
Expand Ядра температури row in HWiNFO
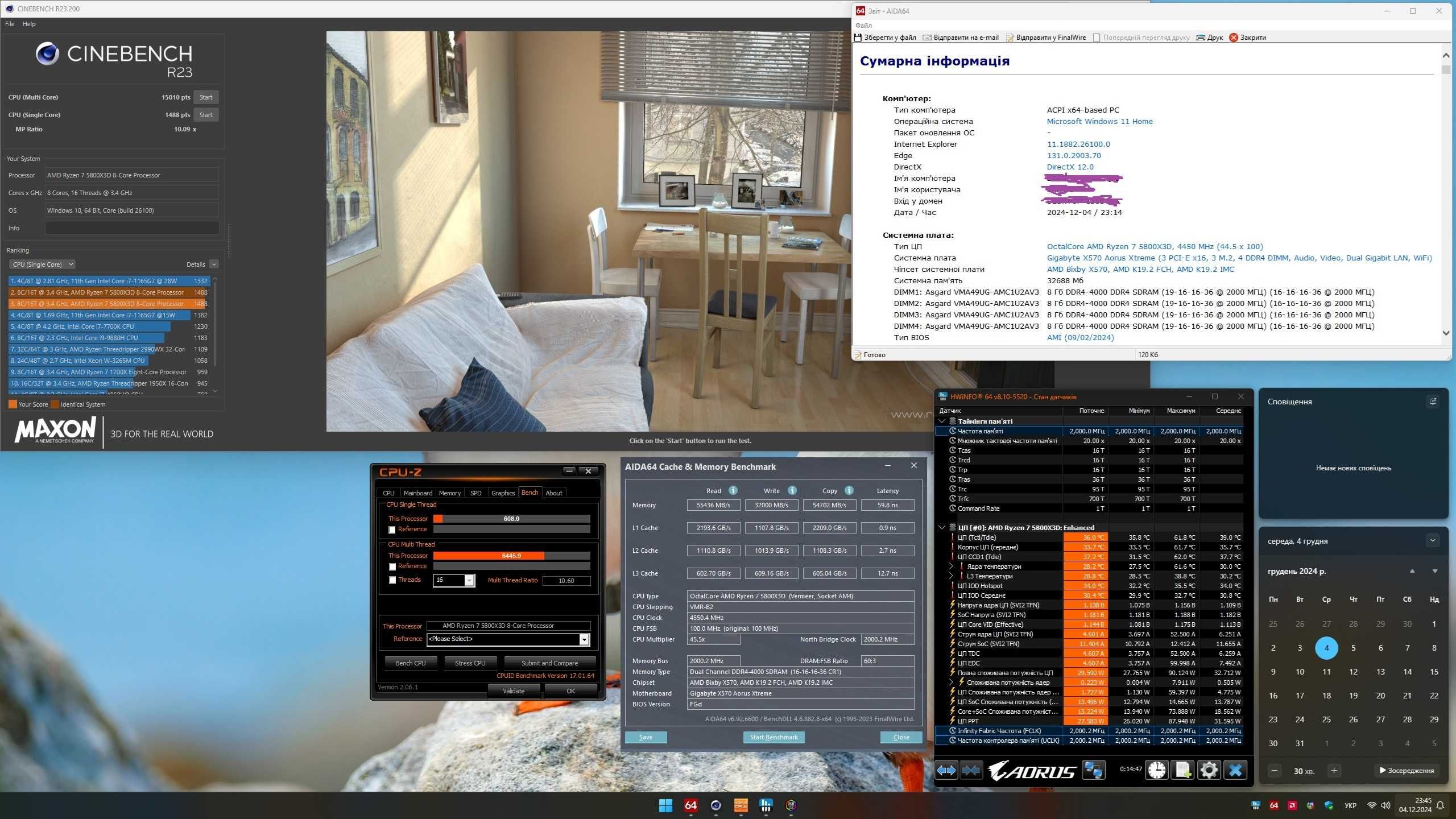point(951,566)
